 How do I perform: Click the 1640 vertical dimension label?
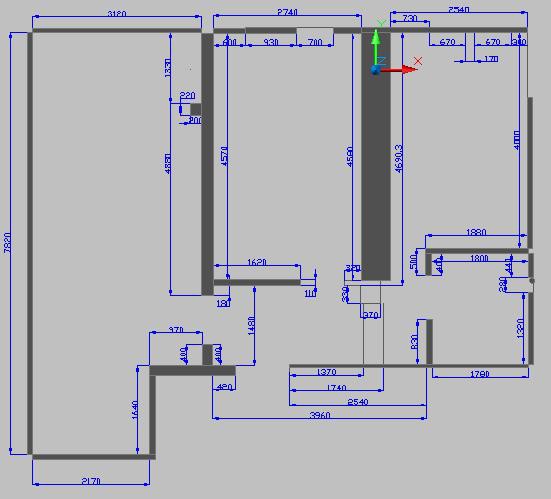pos(135,410)
